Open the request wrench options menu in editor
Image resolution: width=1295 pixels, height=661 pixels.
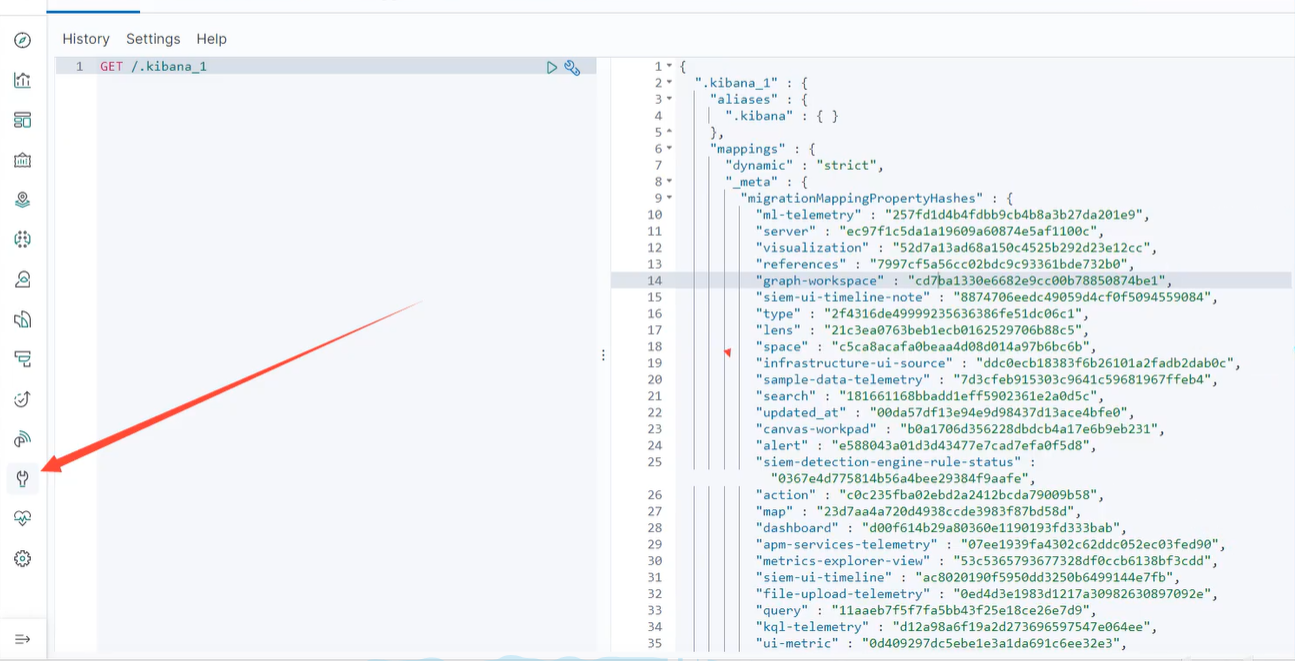[572, 67]
